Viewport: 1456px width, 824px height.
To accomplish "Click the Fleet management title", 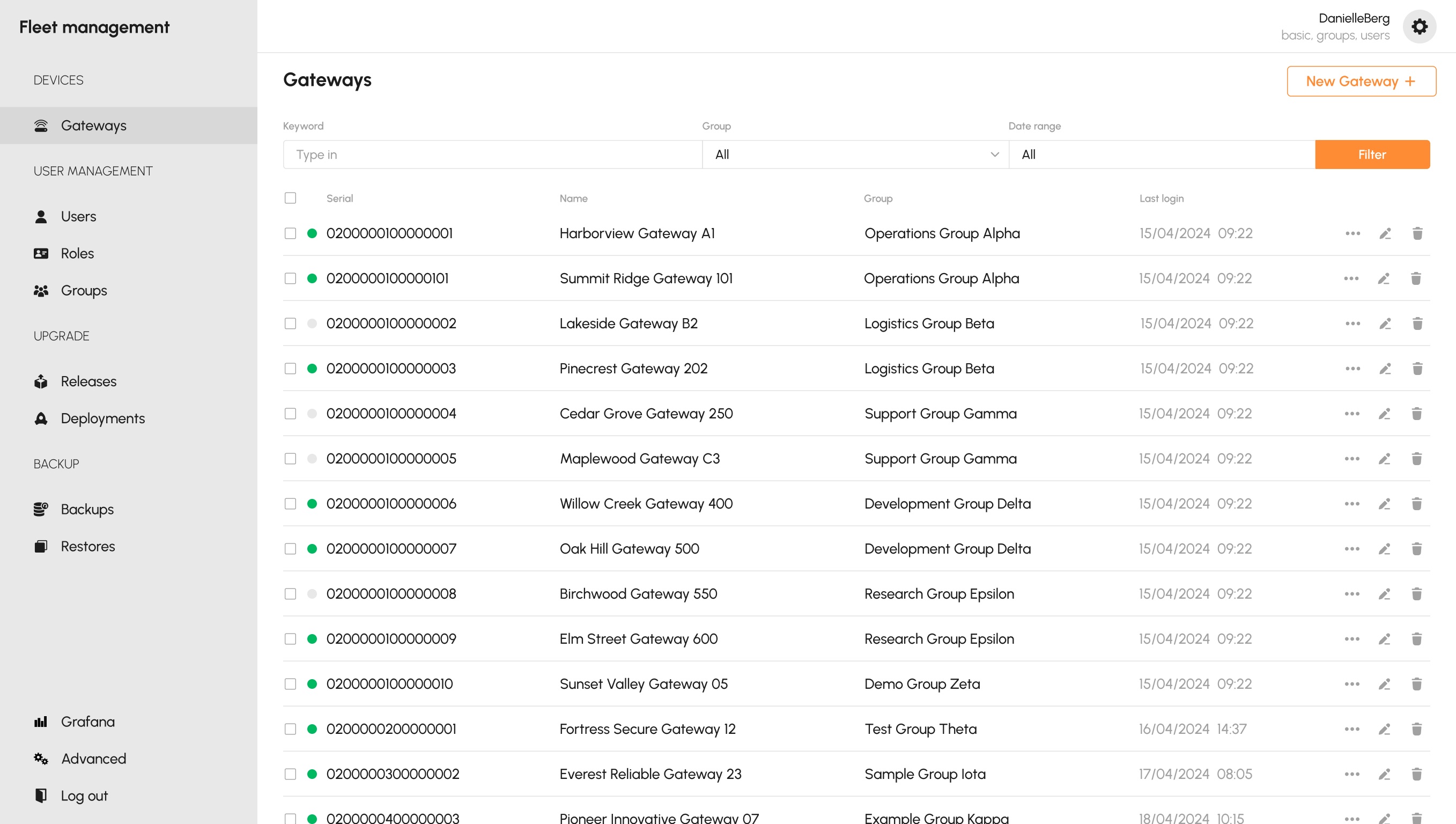I will [x=94, y=27].
